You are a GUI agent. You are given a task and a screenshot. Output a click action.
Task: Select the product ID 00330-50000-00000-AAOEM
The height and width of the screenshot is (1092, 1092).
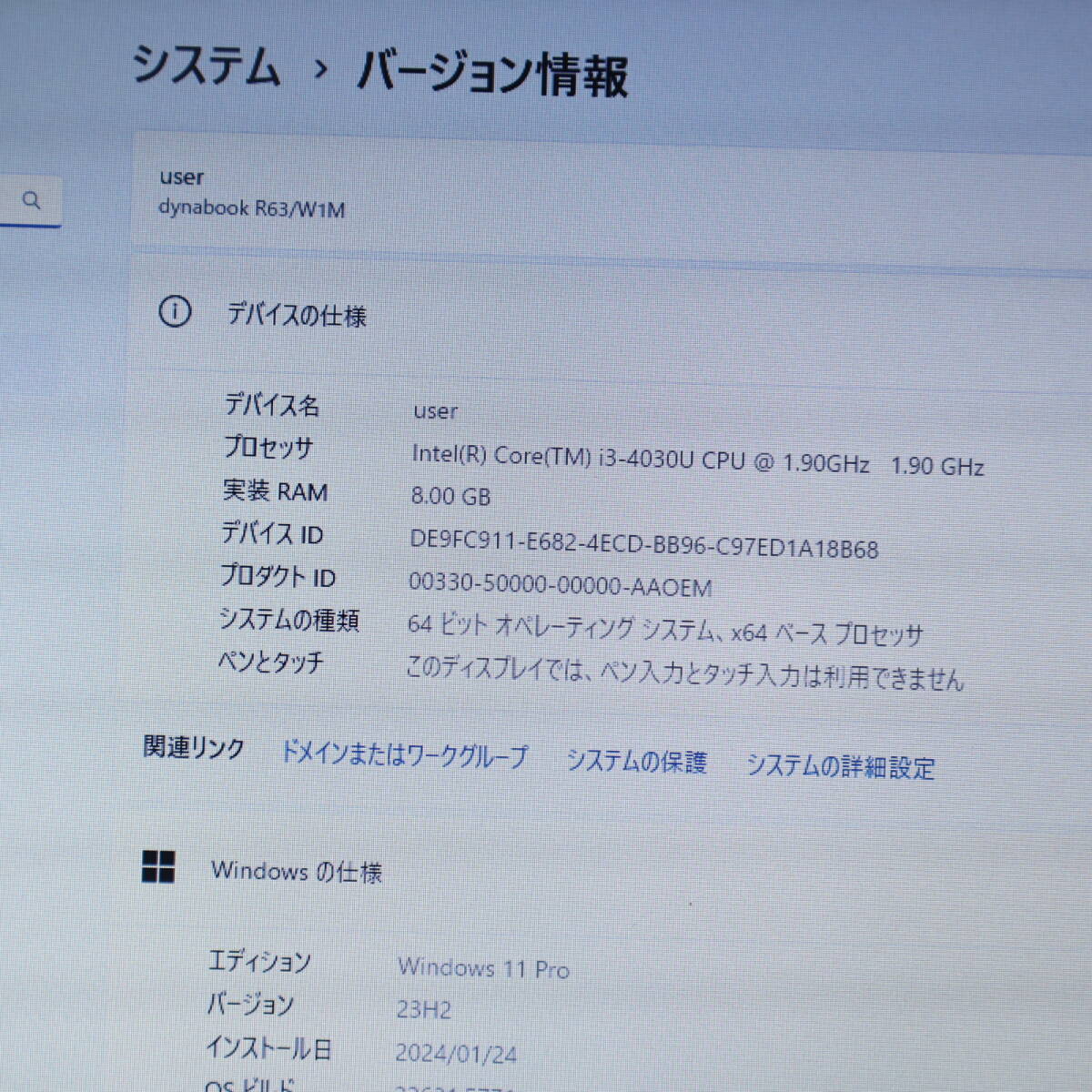561,585
